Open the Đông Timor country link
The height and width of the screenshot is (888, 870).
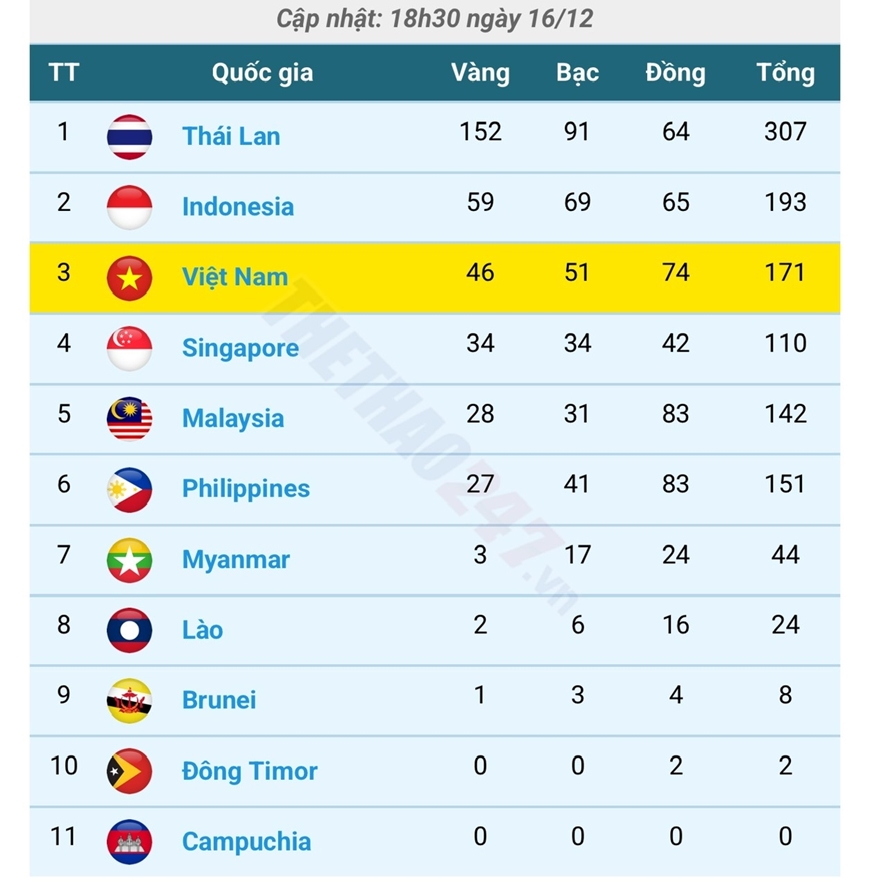click(250, 771)
